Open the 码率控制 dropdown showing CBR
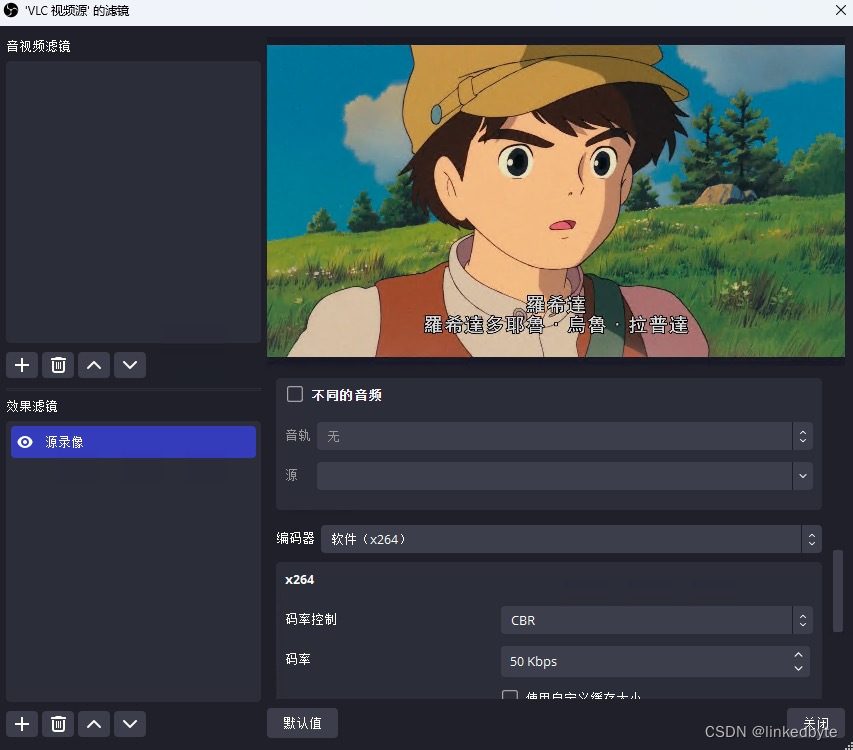 click(x=657, y=620)
